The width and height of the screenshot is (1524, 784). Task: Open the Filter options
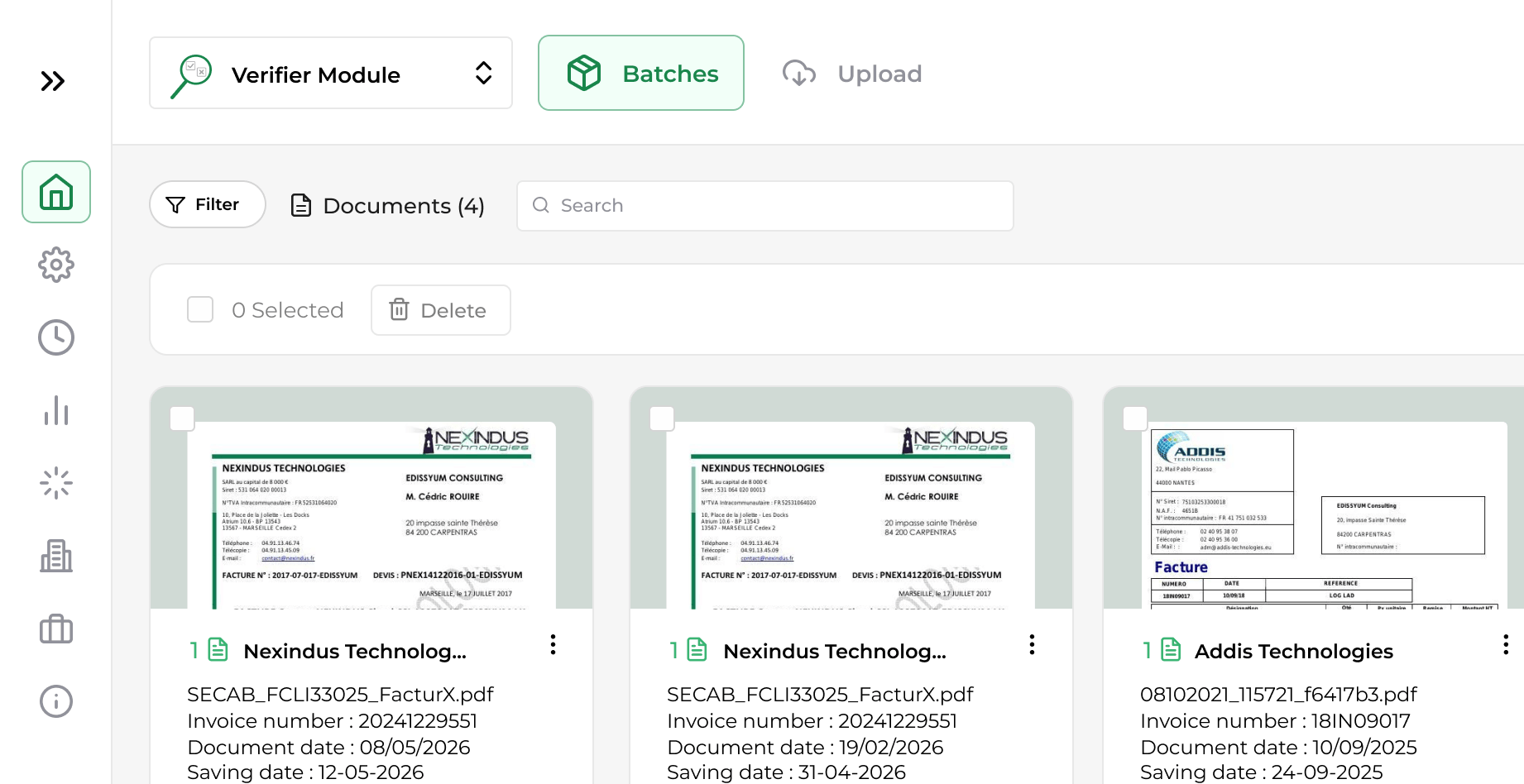pos(207,204)
